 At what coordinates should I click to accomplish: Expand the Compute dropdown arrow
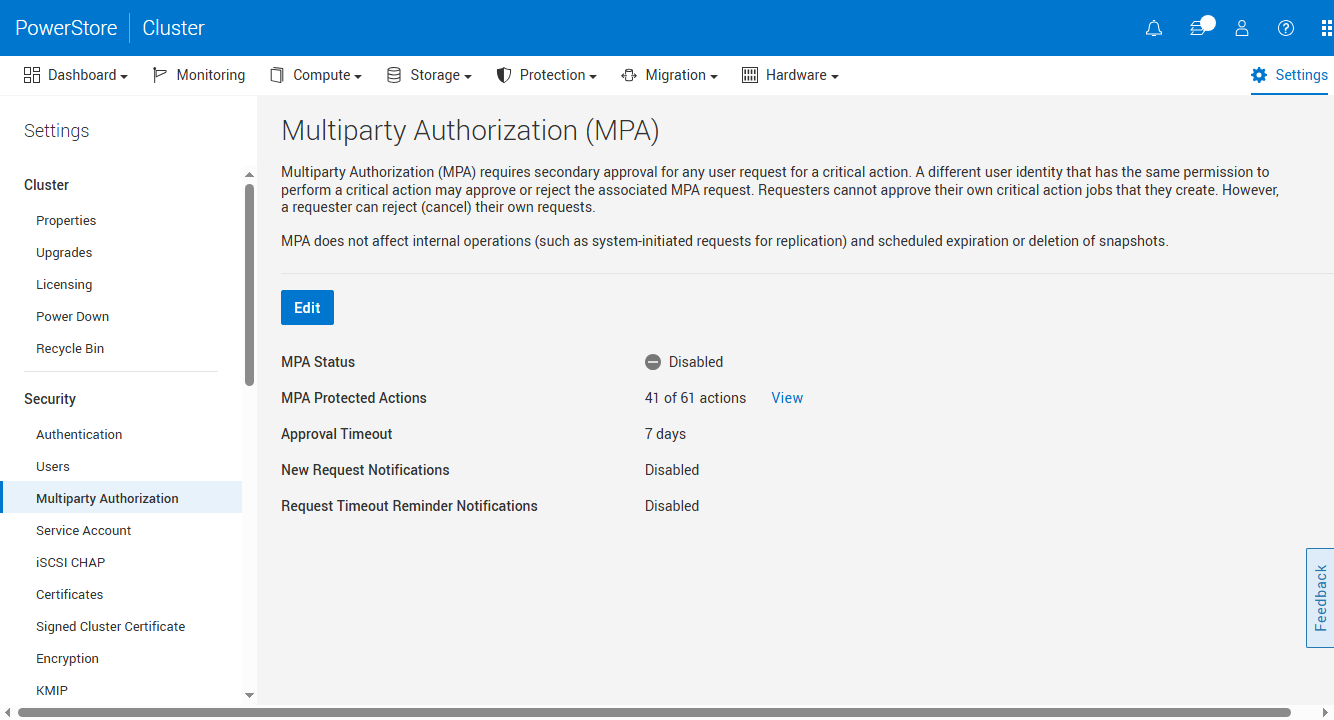(358, 77)
